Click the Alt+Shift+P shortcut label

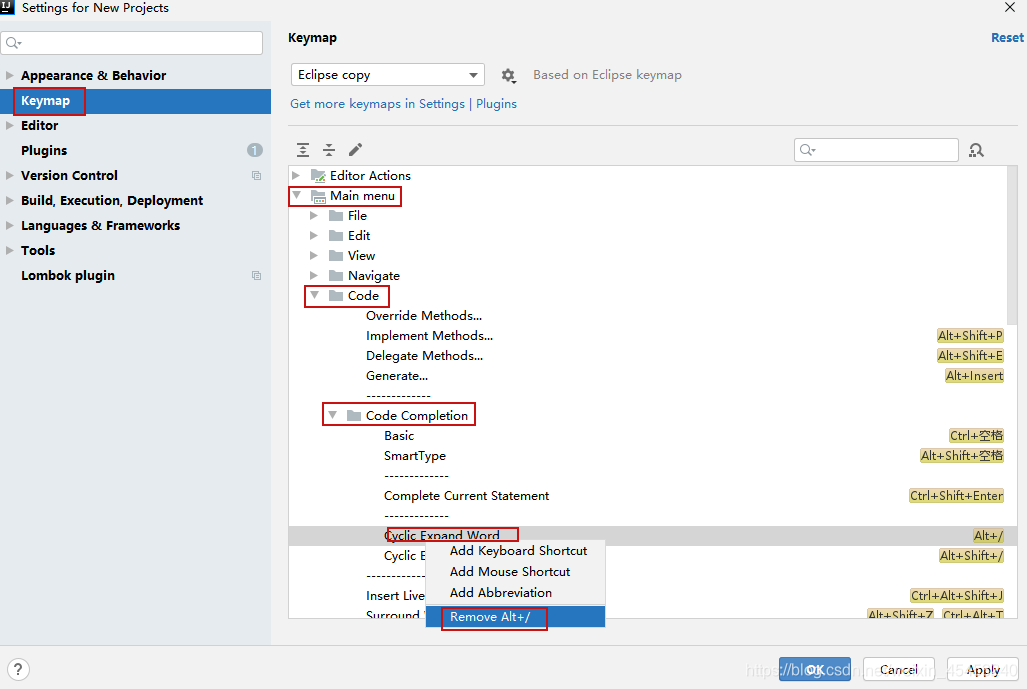pos(970,336)
